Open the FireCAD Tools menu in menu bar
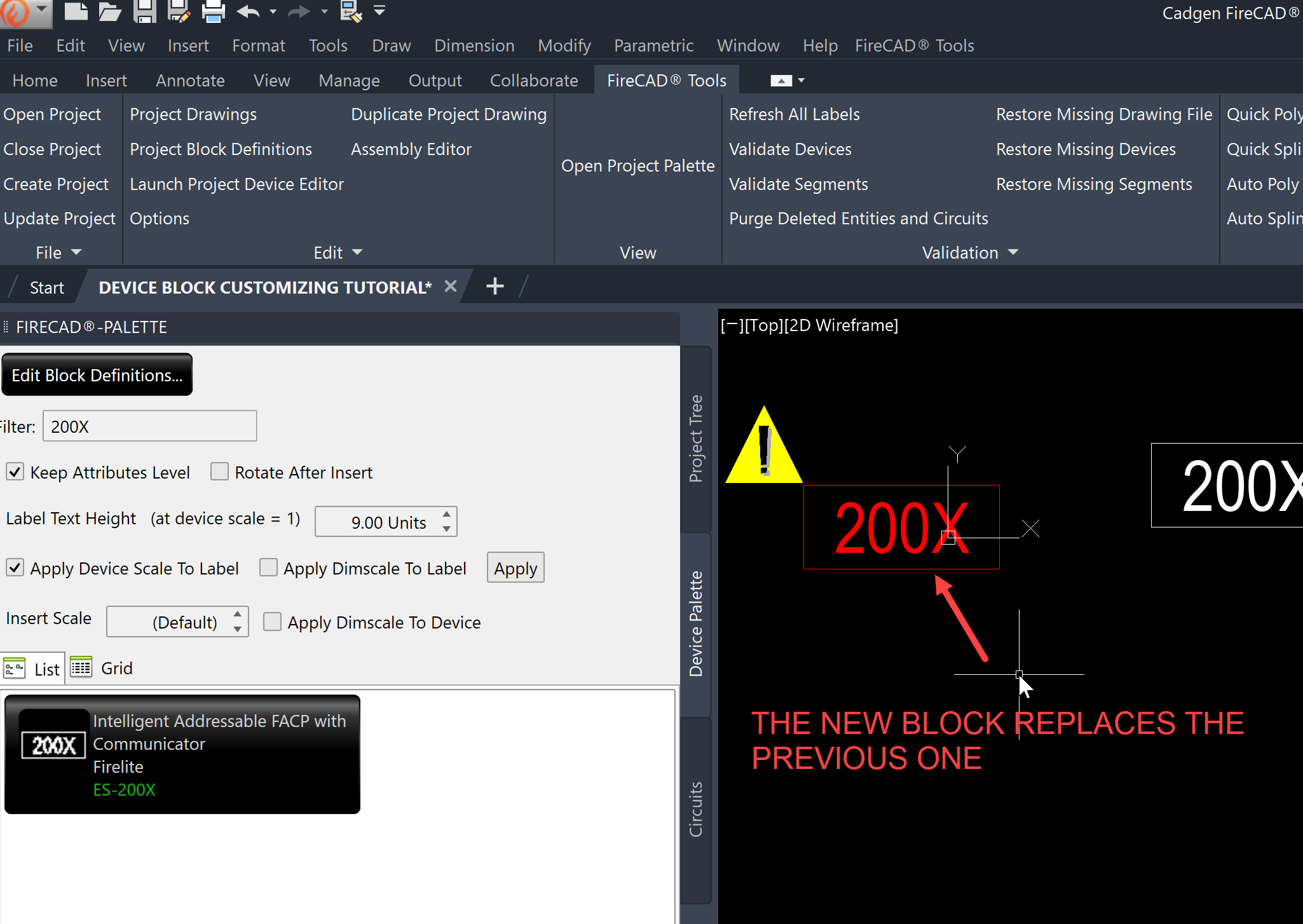Screen dimensions: 1303x924 (x=914, y=46)
